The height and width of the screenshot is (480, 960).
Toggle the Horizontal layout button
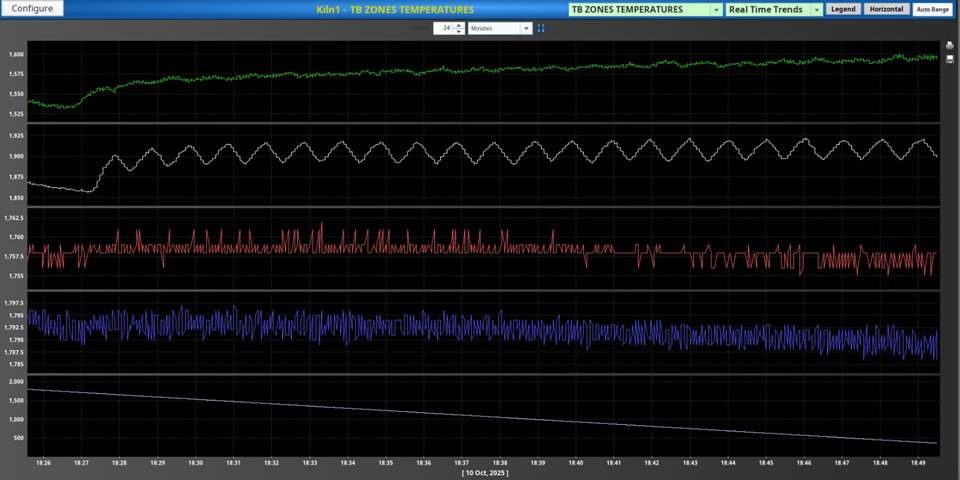click(x=887, y=9)
